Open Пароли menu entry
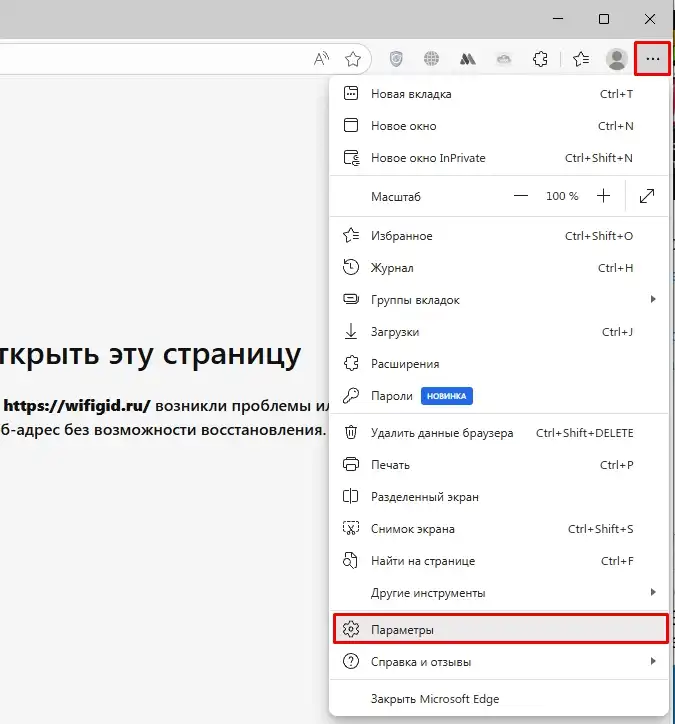Screen dimensions: 675x724 pyautogui.click(x=500, y=396)
